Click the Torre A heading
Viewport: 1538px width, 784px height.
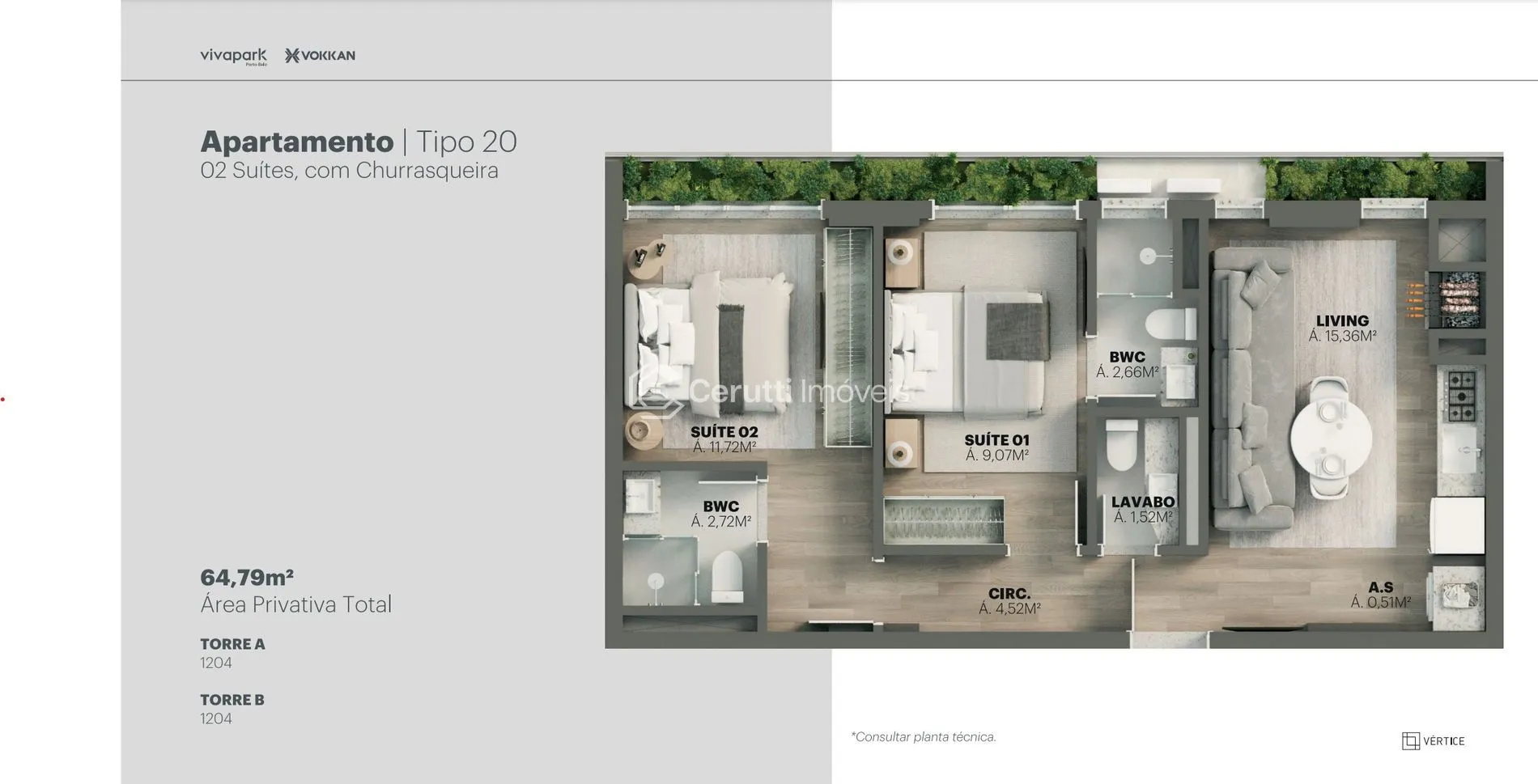(232, 644)
